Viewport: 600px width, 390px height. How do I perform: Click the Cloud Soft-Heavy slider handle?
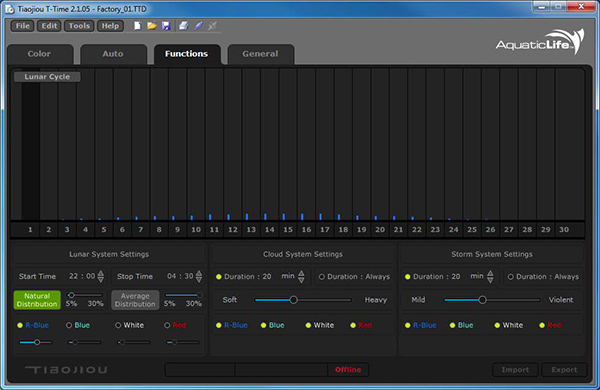point(293,300)
